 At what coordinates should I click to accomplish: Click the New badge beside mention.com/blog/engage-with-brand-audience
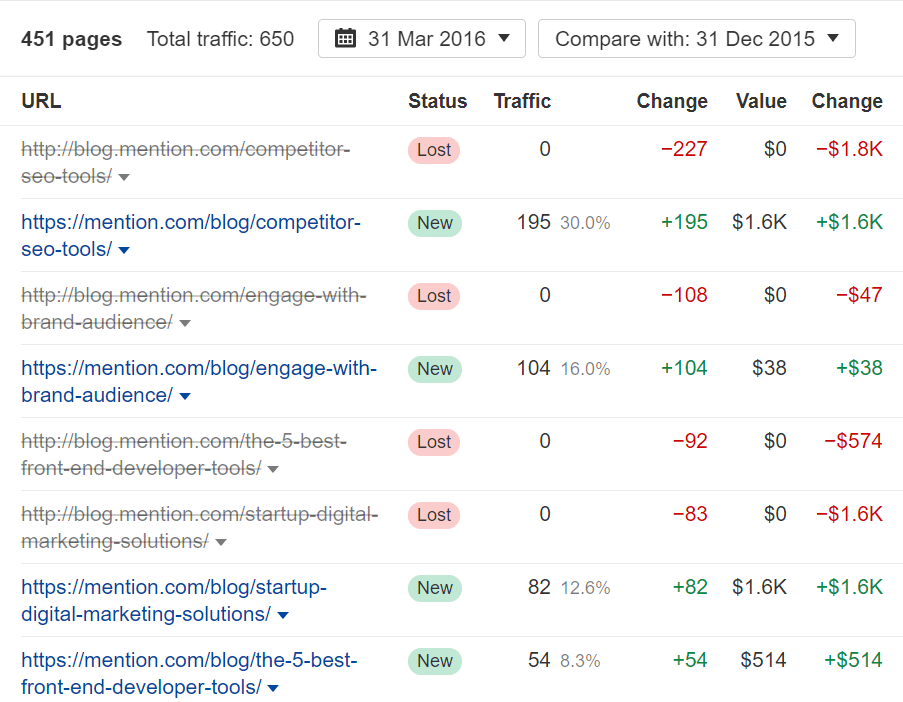[x=434, y=368]
